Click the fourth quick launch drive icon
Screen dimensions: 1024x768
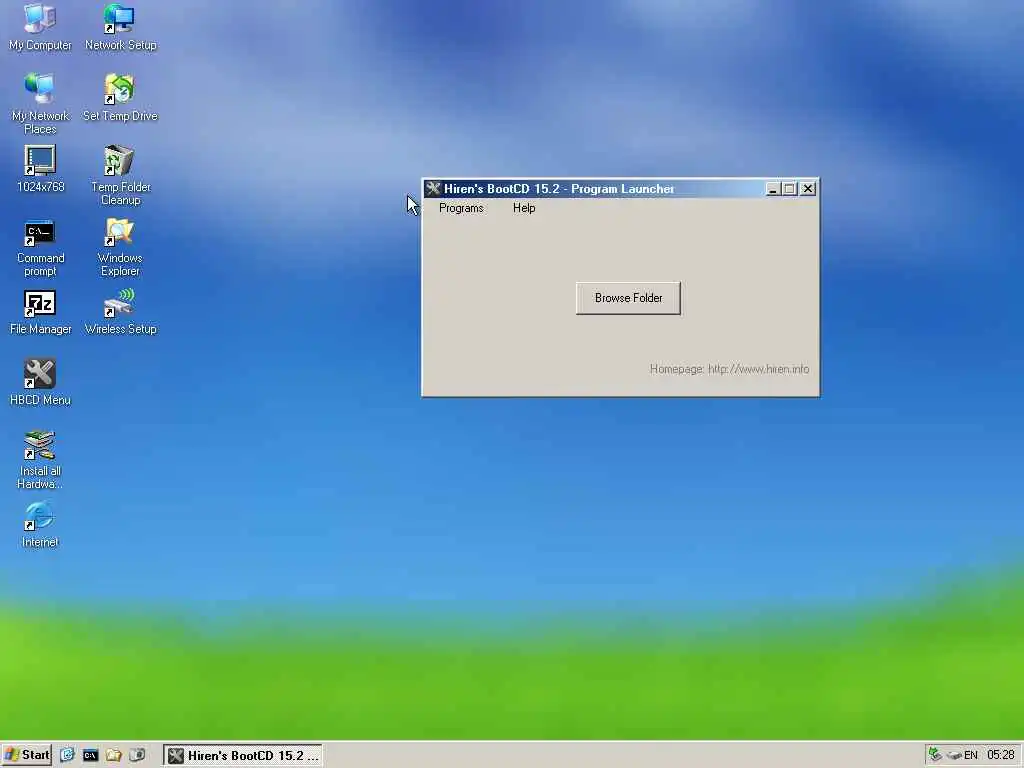coord(137,755)
